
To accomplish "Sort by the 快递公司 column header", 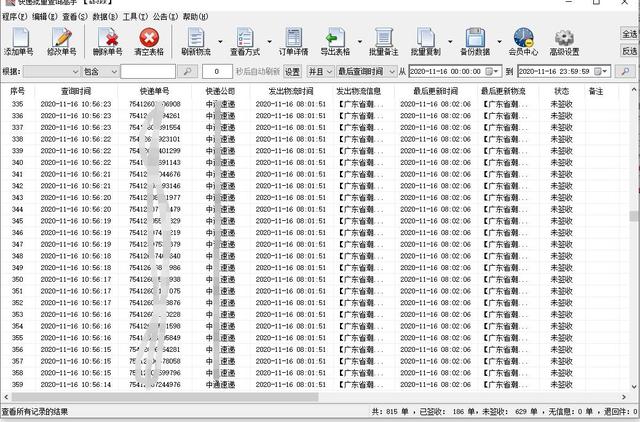I will [x=220, y=91].
